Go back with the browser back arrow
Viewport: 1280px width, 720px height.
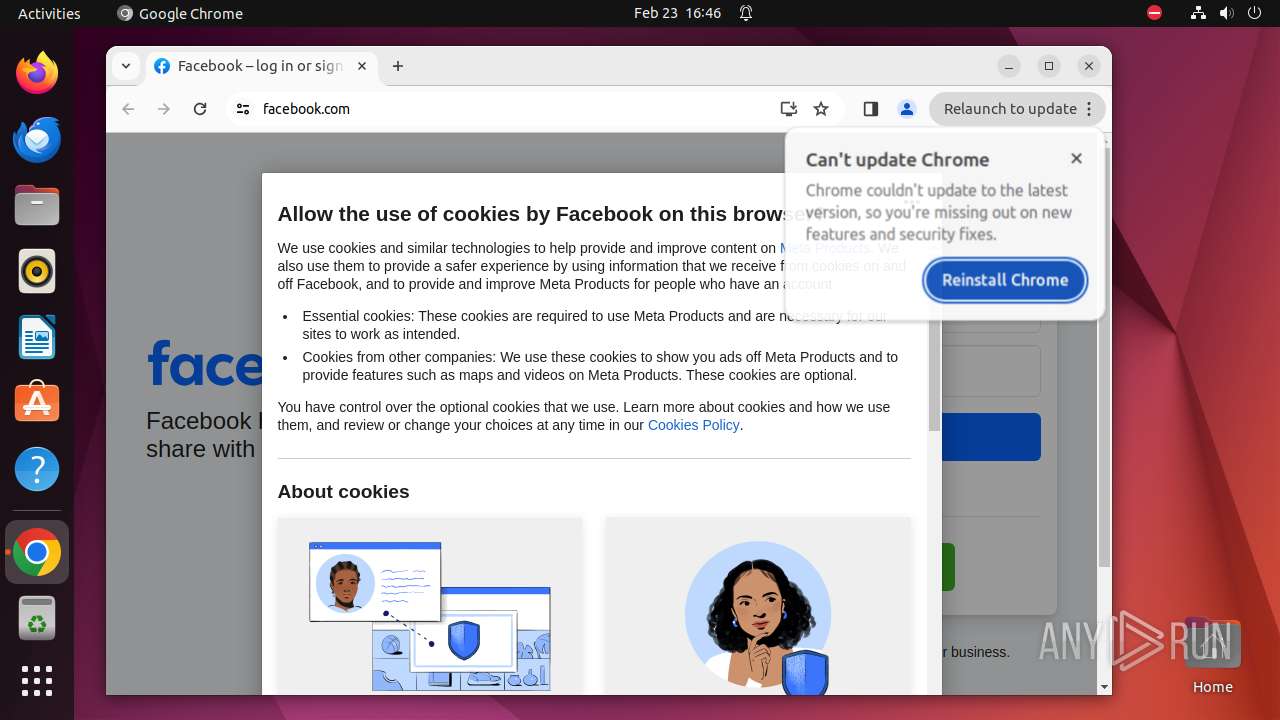click(x=128, y=109)
